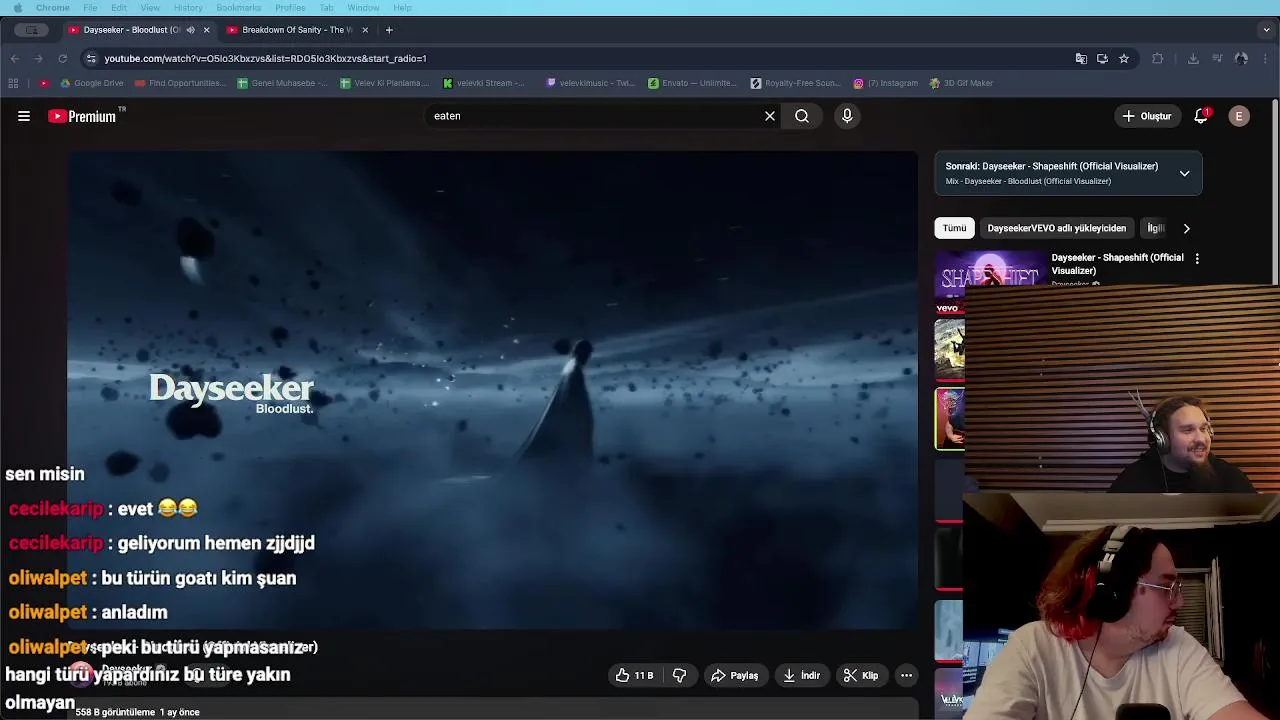Open translate page icon in address bar
The width and height of the screenshot is (1280, 720).
point(1081,58)
